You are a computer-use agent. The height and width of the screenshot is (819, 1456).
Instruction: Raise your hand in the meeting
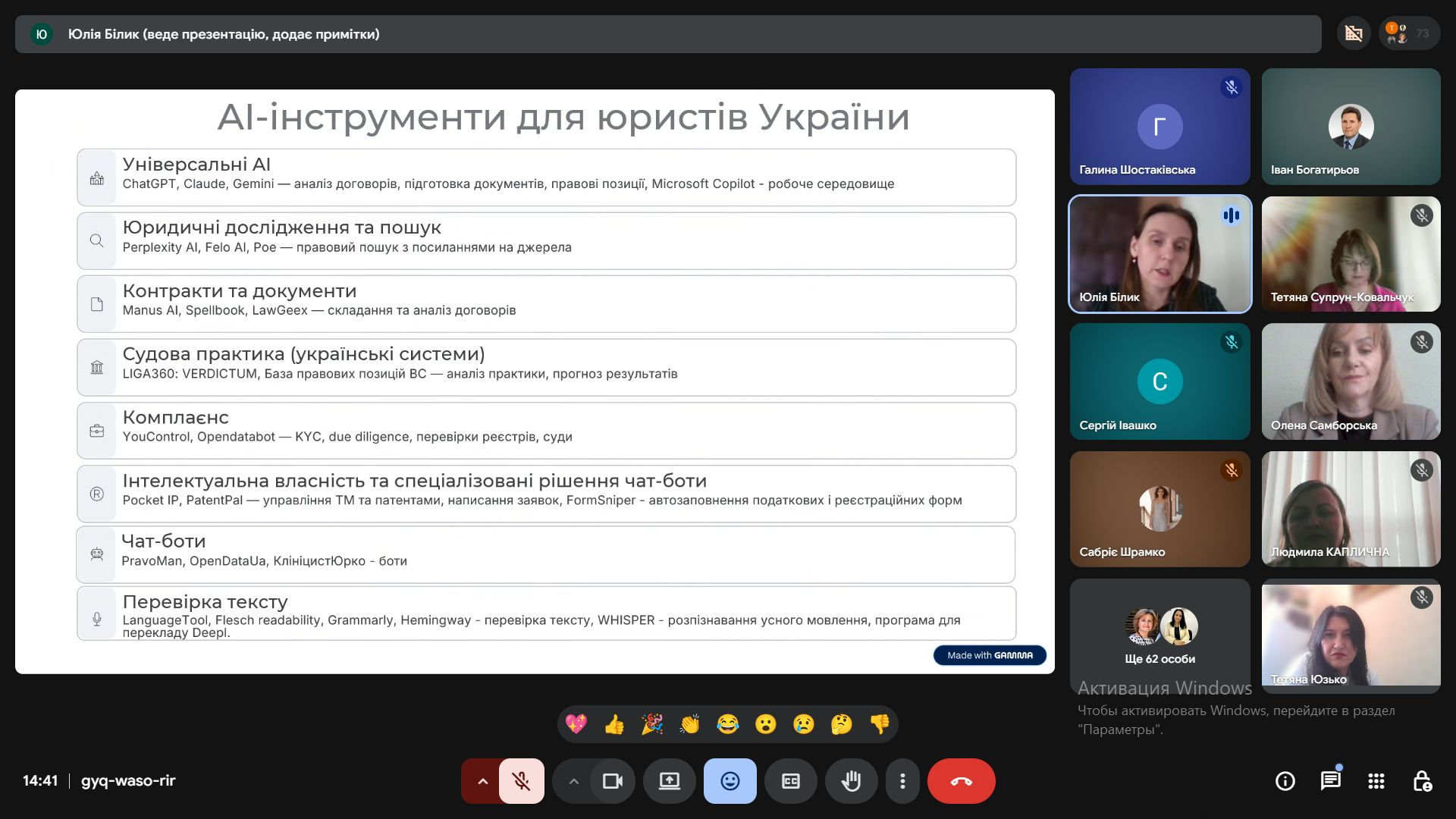852,781
